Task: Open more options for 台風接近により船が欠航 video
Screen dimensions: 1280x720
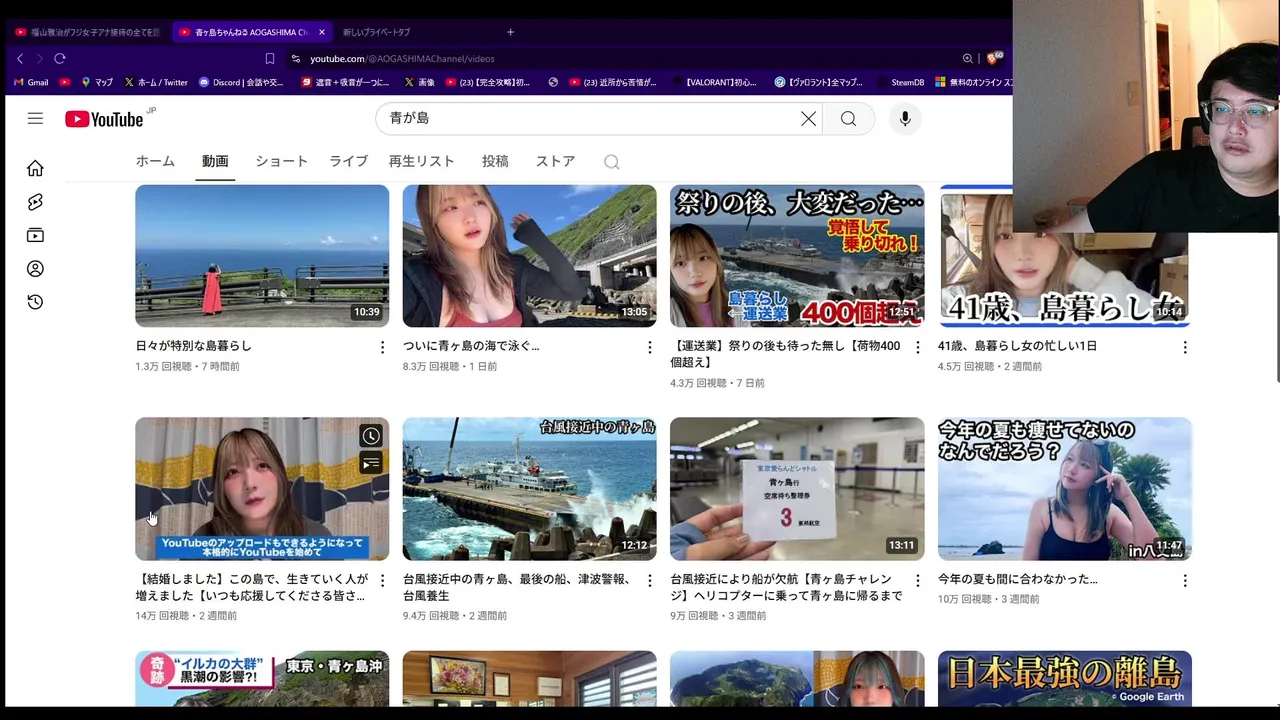Action: (x=918, y=581)
